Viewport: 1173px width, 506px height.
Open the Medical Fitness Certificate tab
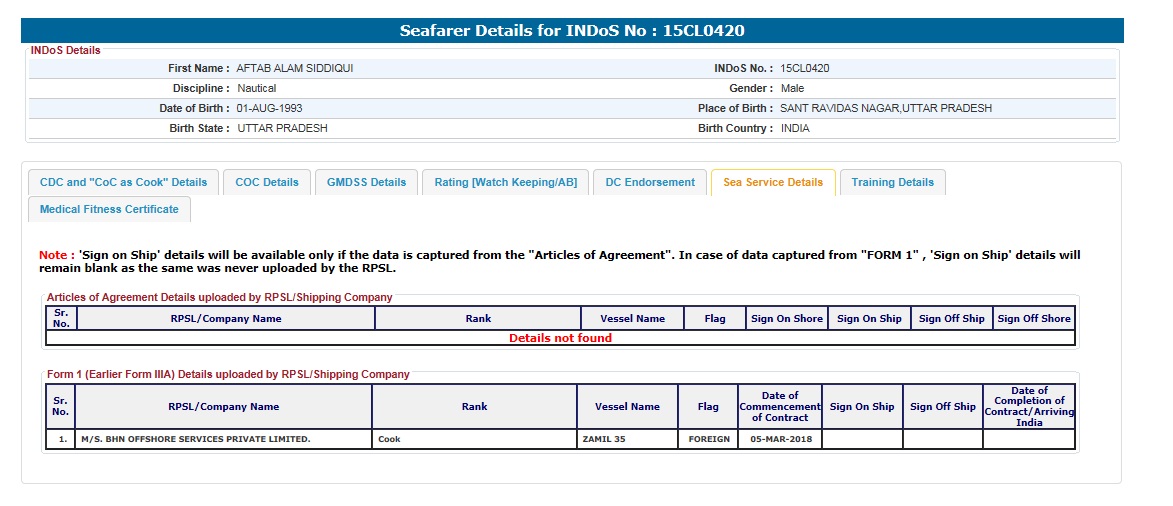coord(109,209)
